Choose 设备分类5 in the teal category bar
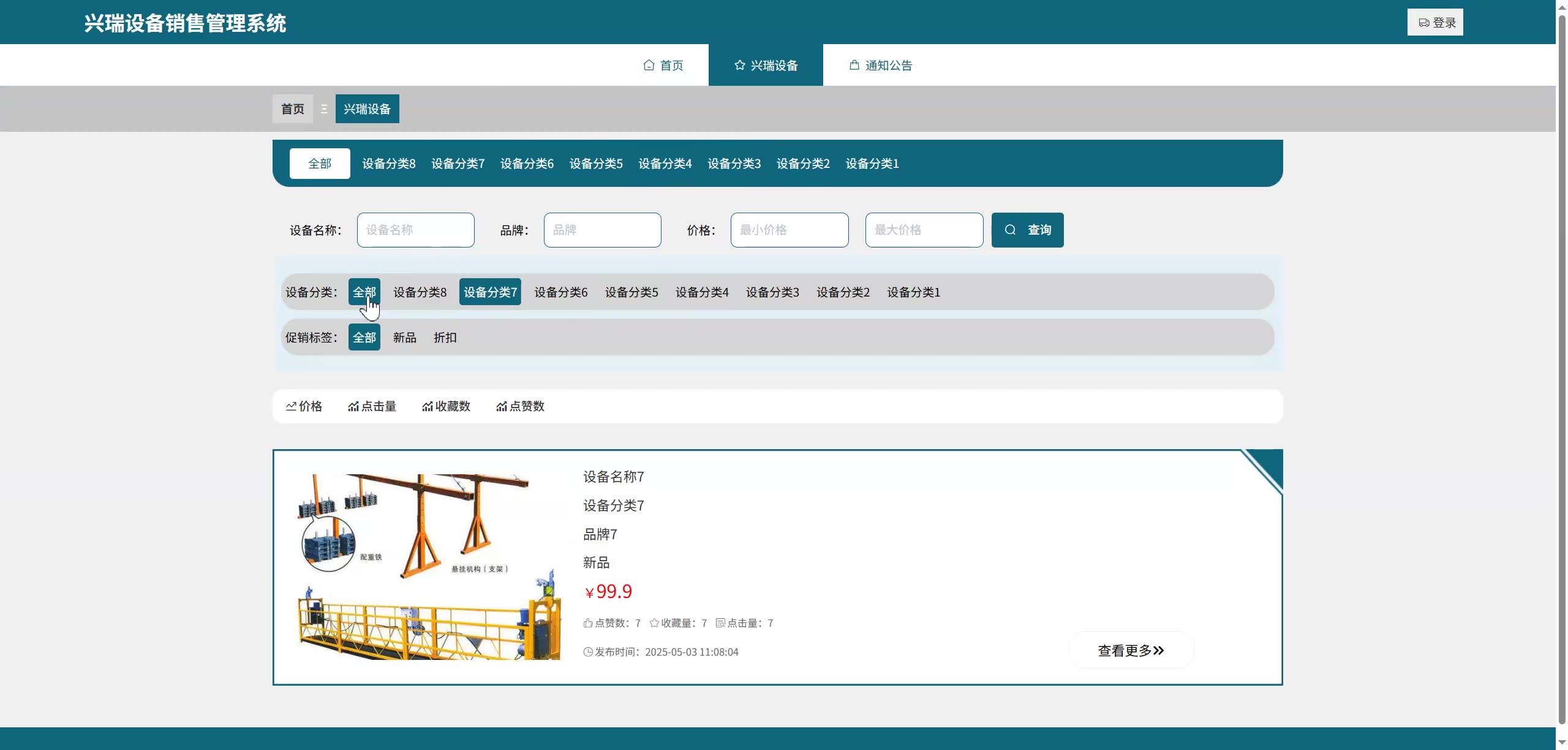Viewport: 1568px width, 750px height. pos(596,164)
